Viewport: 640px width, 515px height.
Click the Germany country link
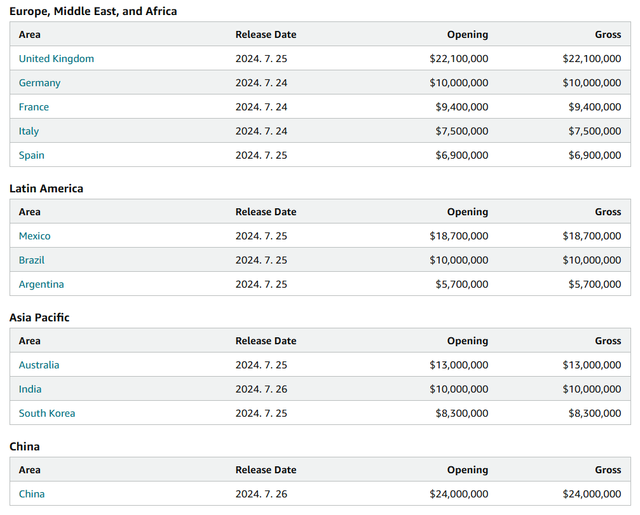(x=39, y=83)
